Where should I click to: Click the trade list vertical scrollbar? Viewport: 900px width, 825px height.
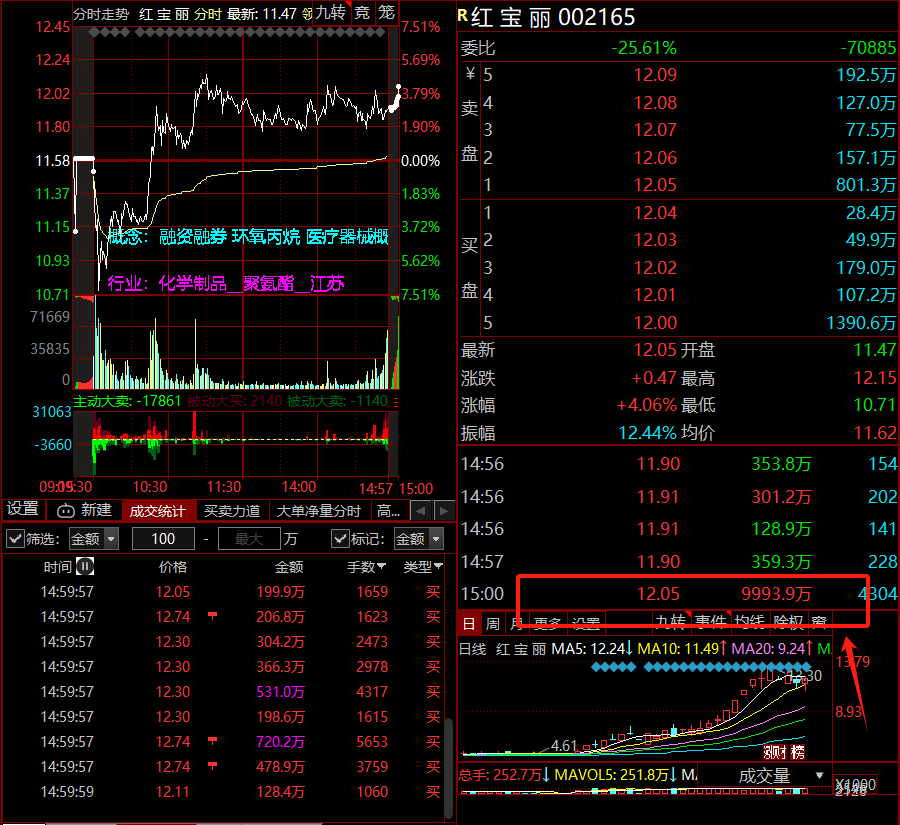click(449, 750)
